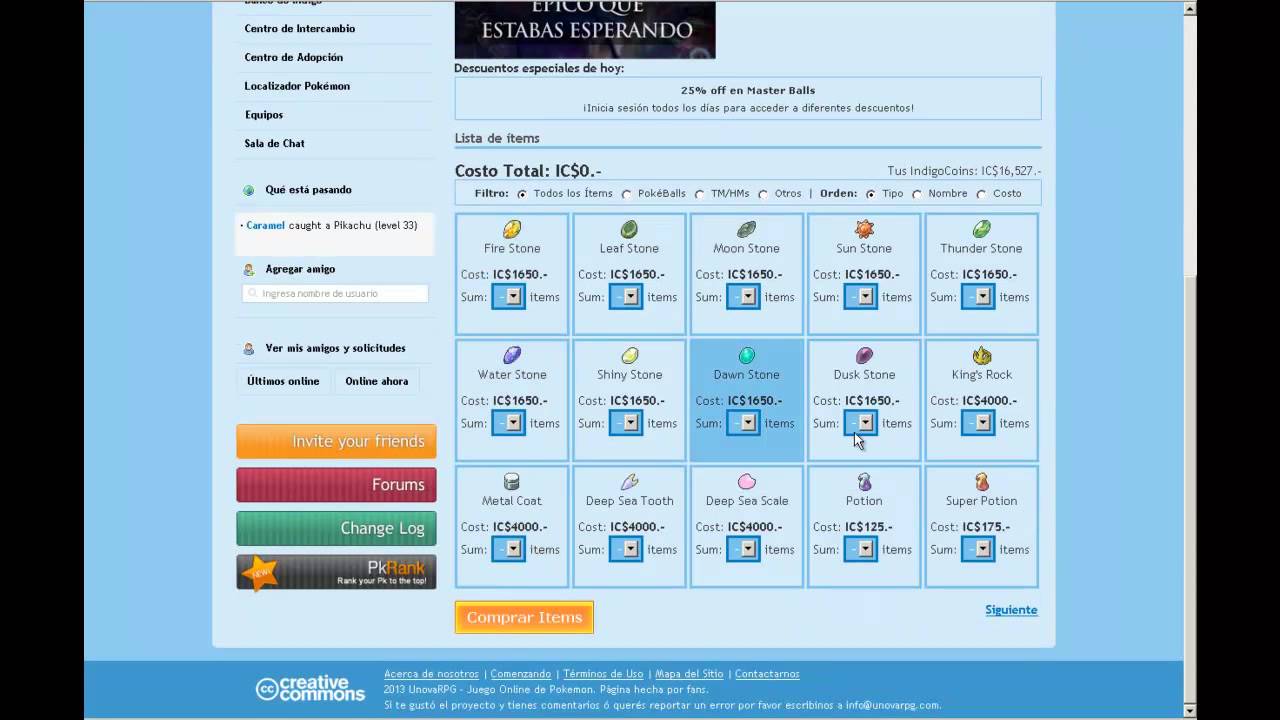
Task: Click the Creative Commons logo
Action: coord(311,688)
